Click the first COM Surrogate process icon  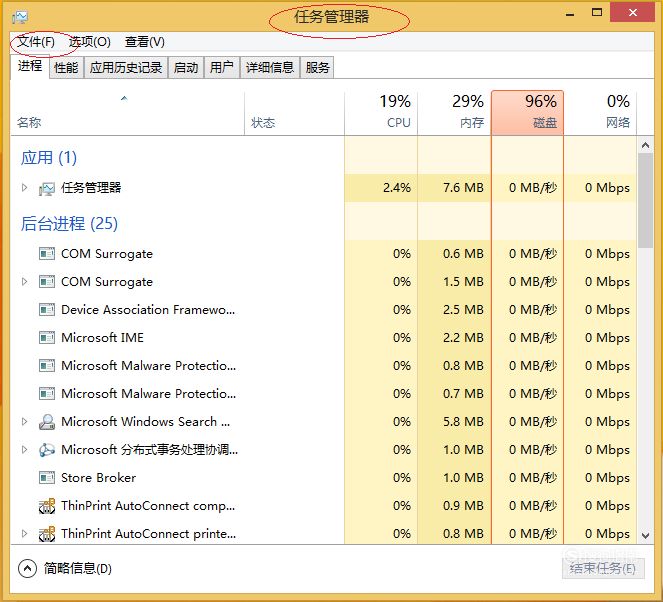pos(47,254)
